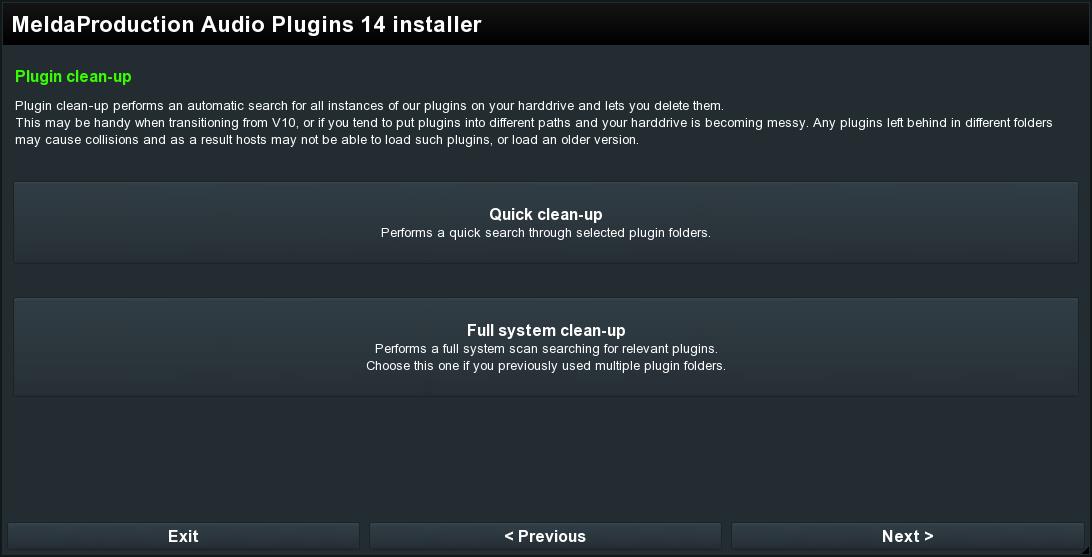The height and width of the screenshot is (557, 1092).
Task: Click the '<' arrow on Previous button
Action: [x=509, y=536]
